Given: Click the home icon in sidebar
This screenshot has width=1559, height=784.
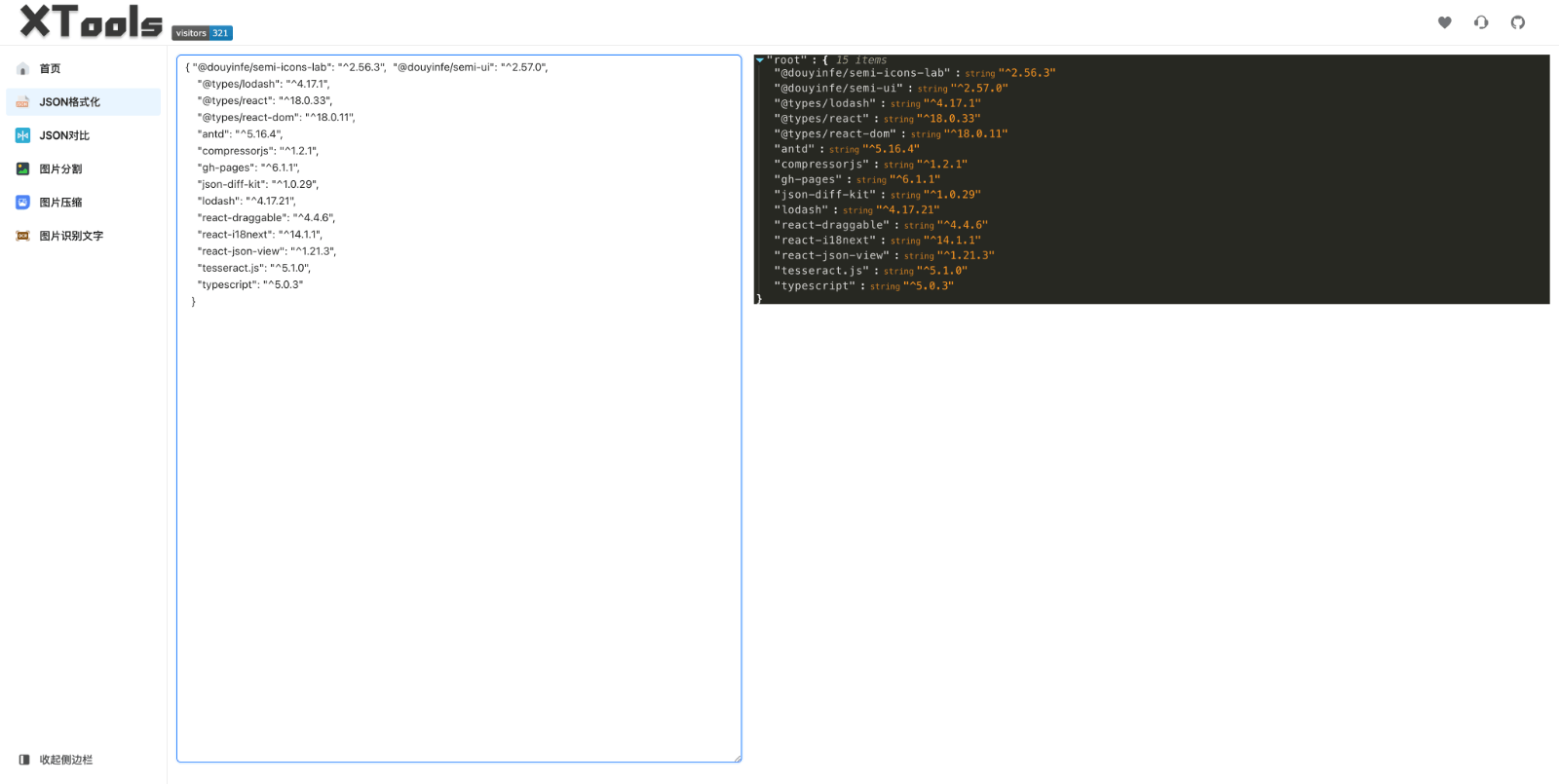Looking at the screenshot, I should point(22,69).
